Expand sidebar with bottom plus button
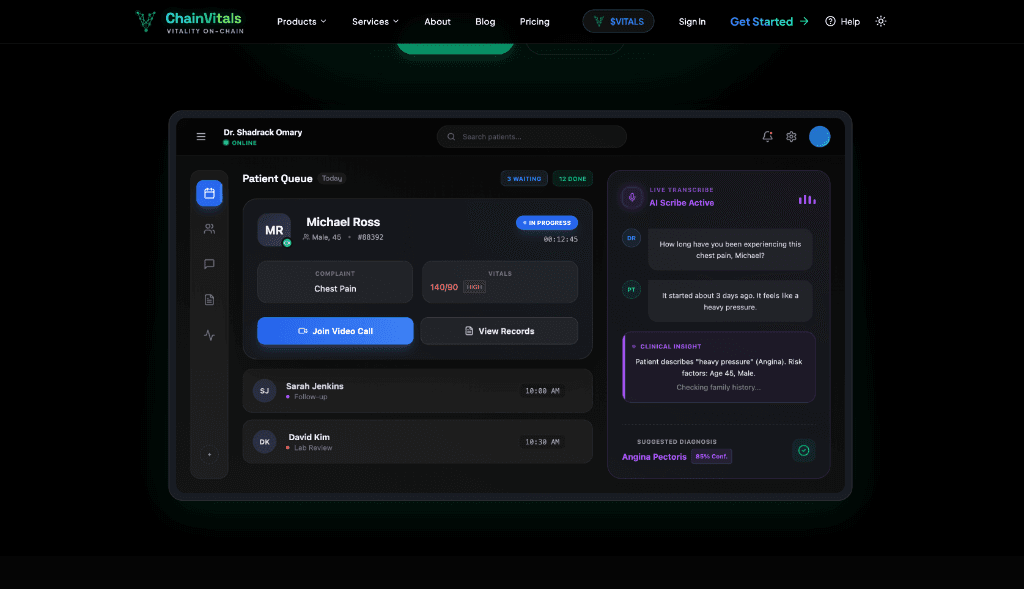The image size is (1024, 589). pyautogui.click(x=209, y=455)
